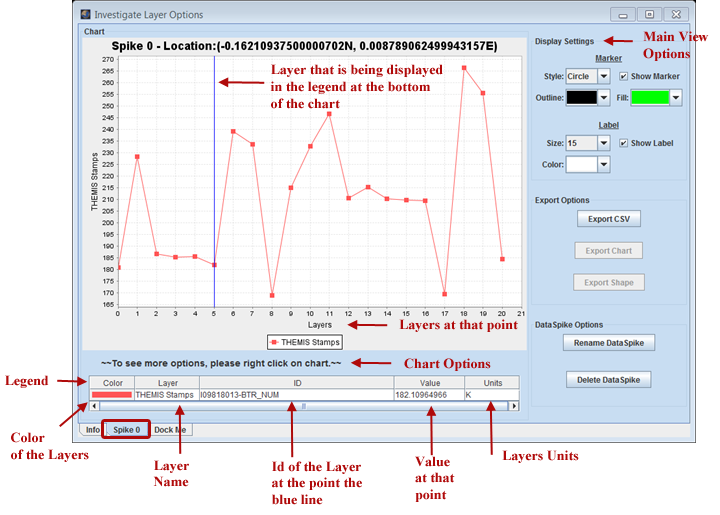Select the Spike 0 tab
The image size is (720, 515).
pyautogui.click(x=126, y=429)
